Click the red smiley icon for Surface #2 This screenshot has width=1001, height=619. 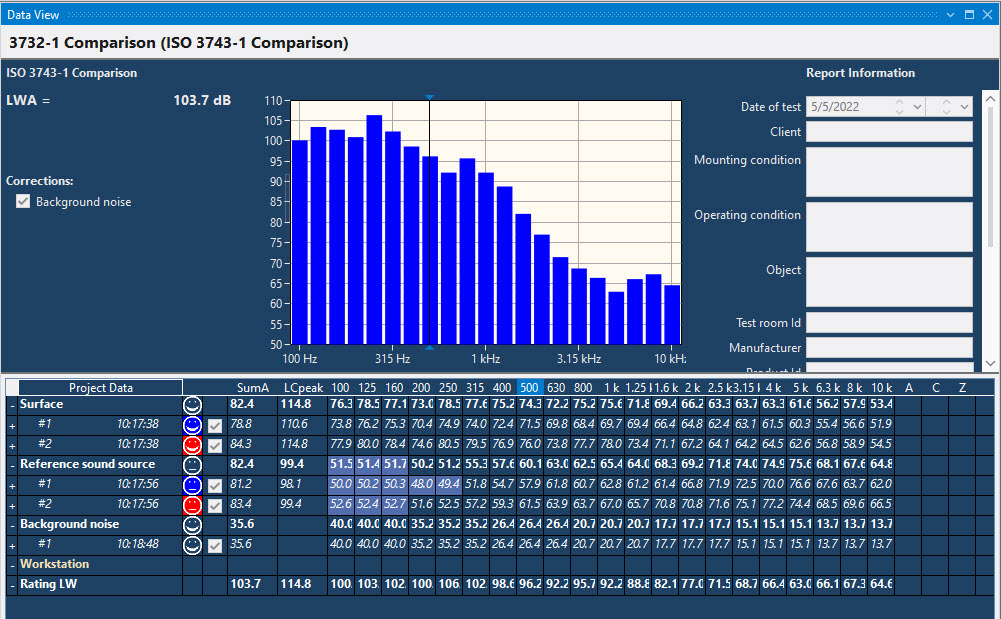(192, 444)
